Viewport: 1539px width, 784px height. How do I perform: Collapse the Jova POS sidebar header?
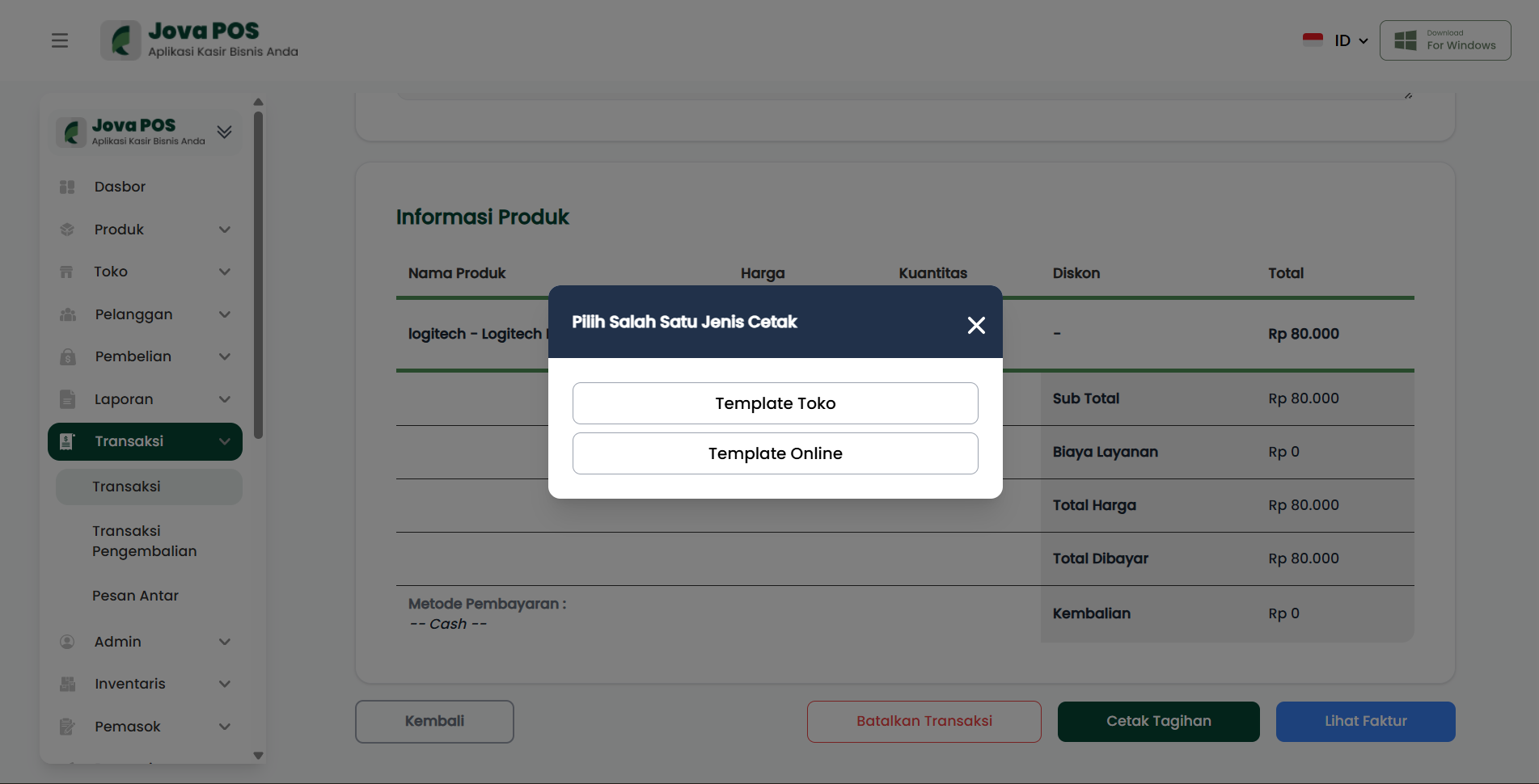point(225,132)
